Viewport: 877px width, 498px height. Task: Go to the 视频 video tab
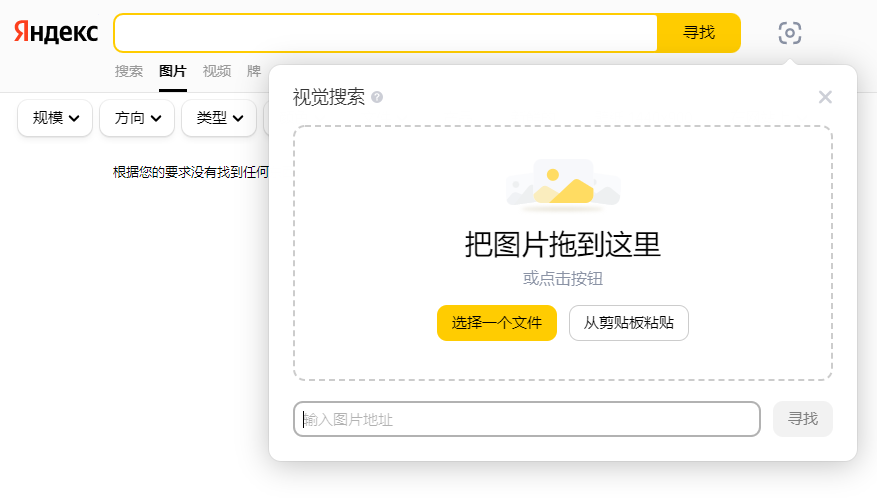217,71
